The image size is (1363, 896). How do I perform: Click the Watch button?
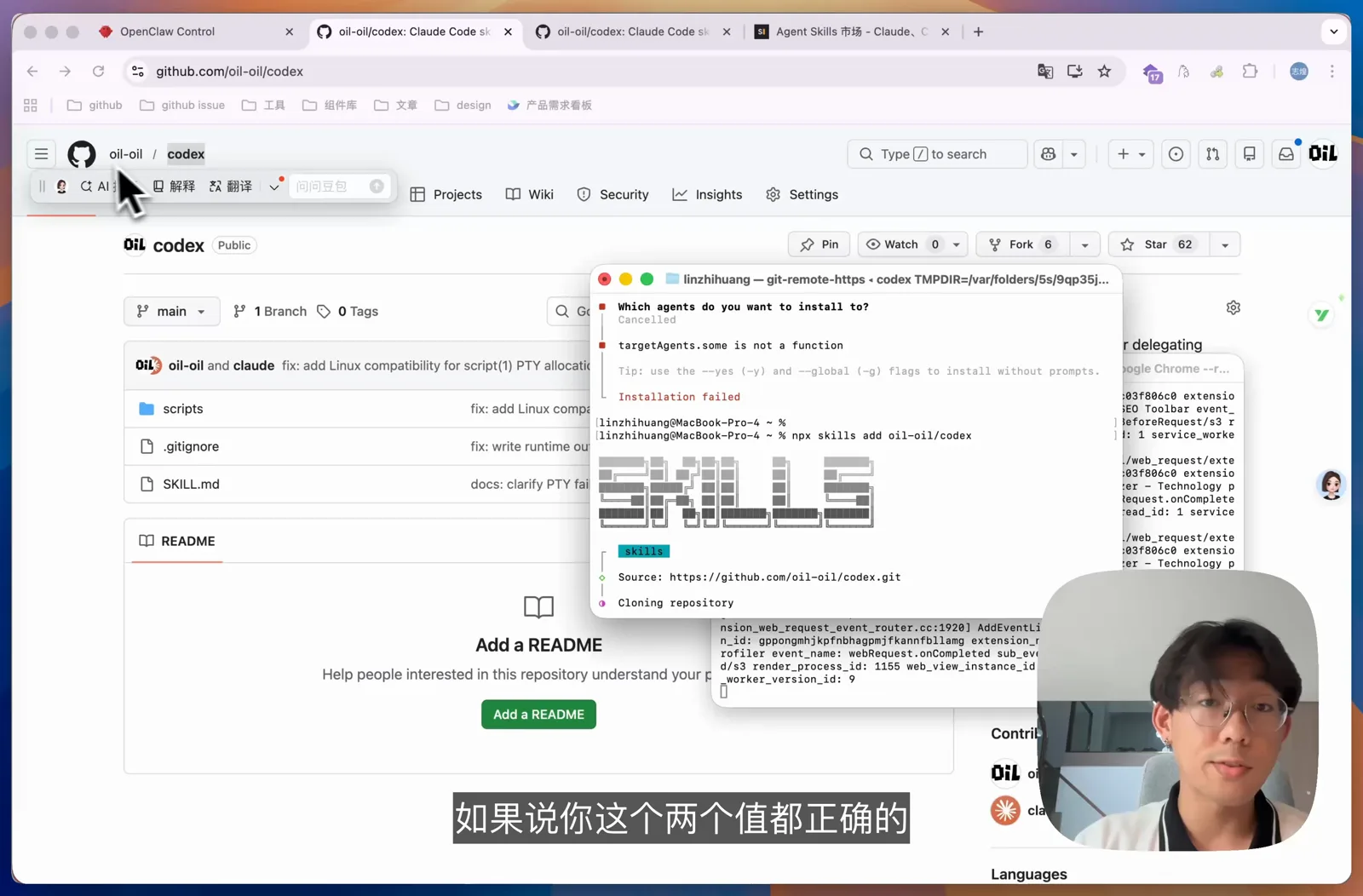coord(901,244)
